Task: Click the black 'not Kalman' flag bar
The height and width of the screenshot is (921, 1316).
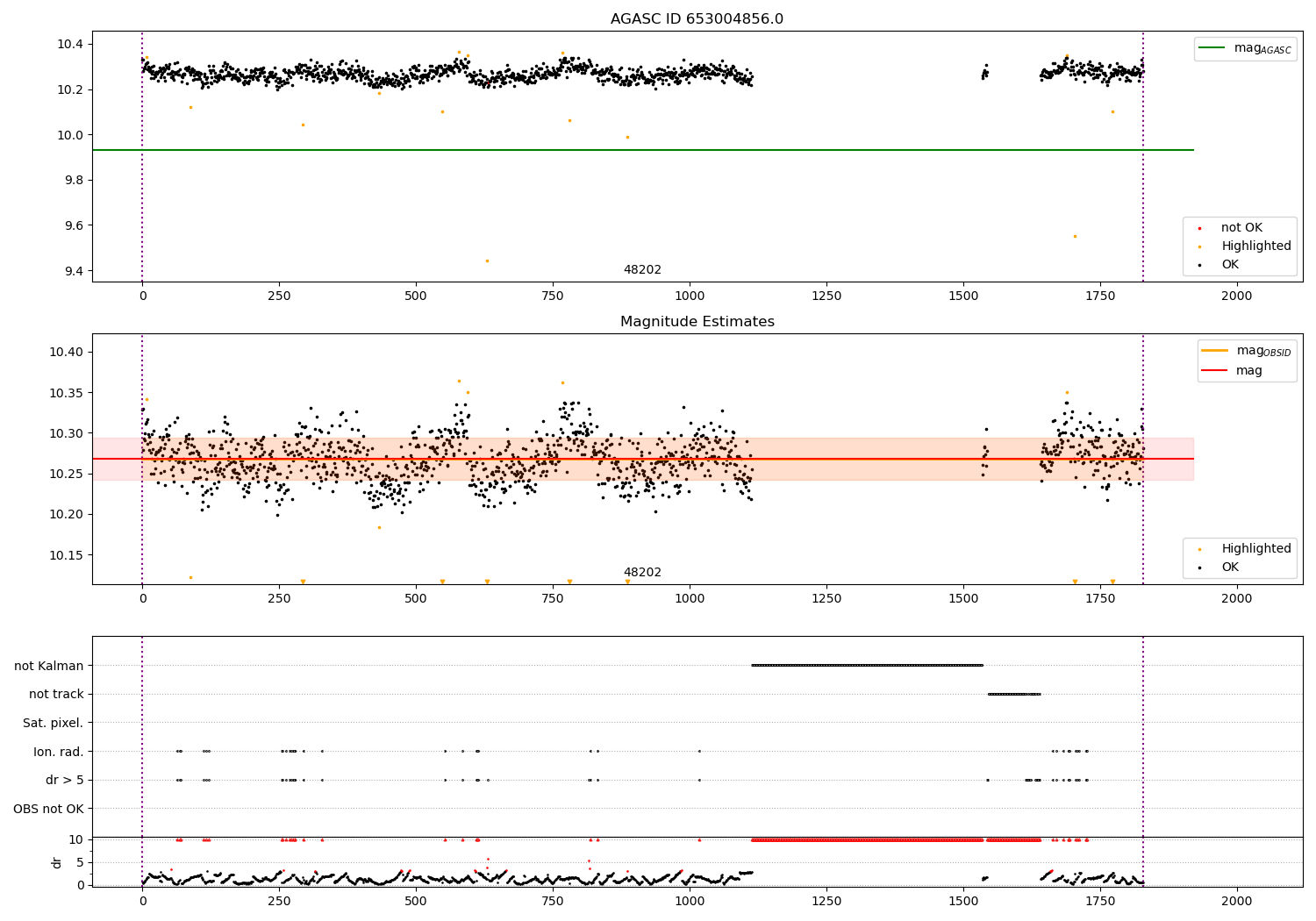Action: [867, 665]
